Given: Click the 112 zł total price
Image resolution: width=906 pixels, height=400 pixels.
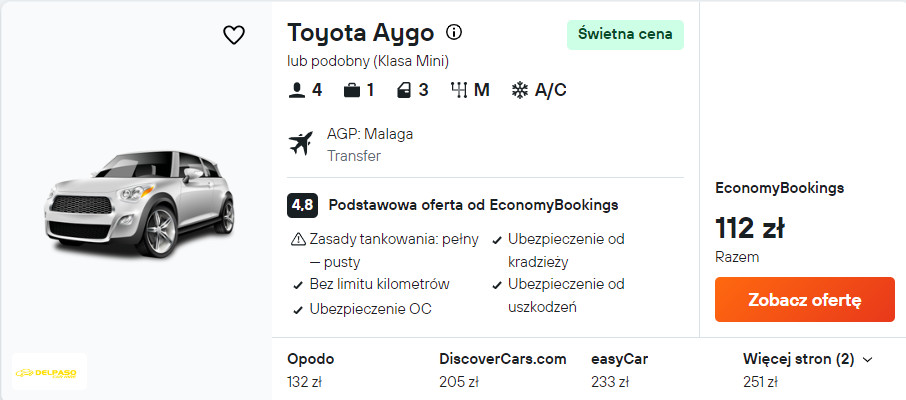Looking at the screenshot, I should click(x=749, y=228).
